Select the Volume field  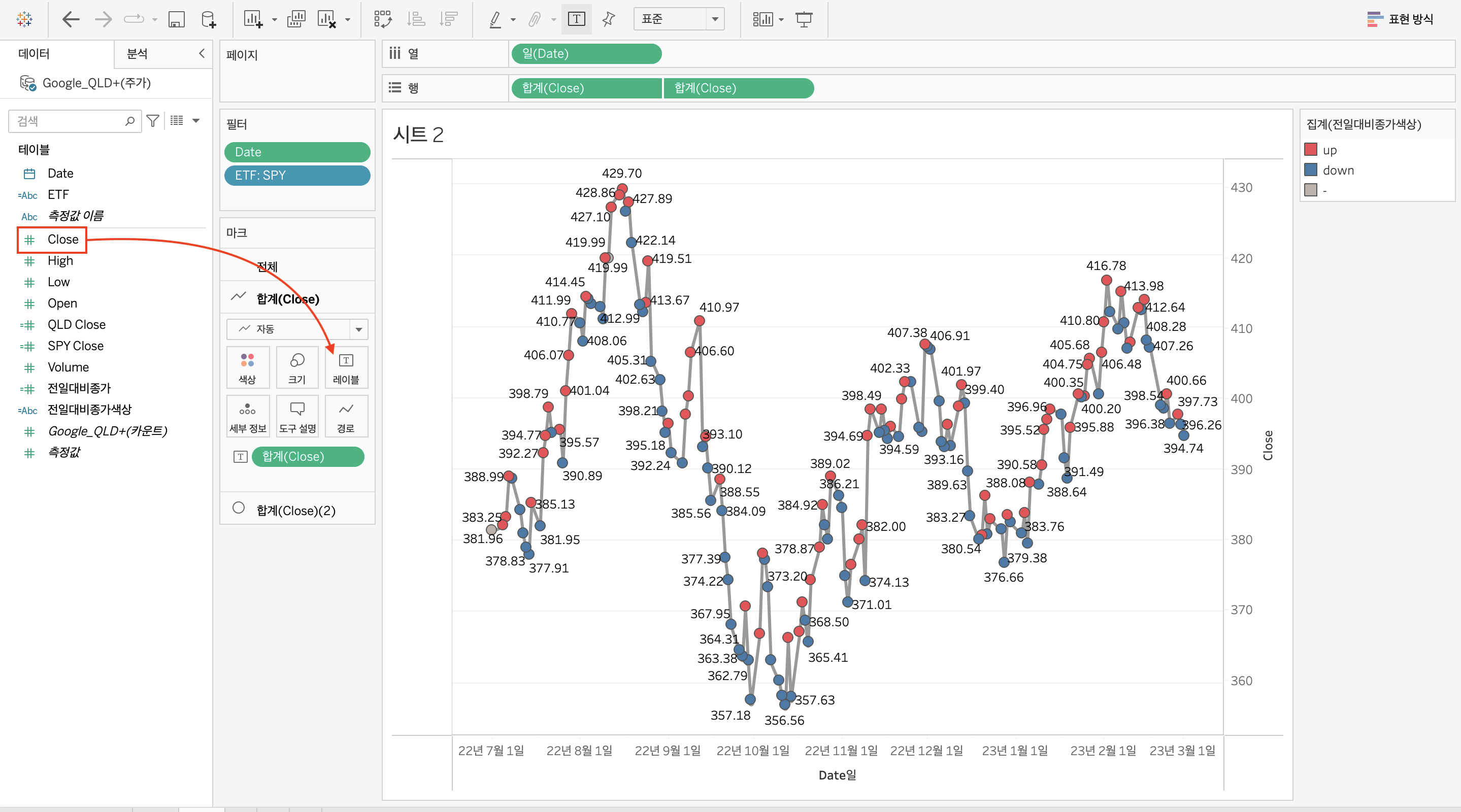[x=68, y=367]
